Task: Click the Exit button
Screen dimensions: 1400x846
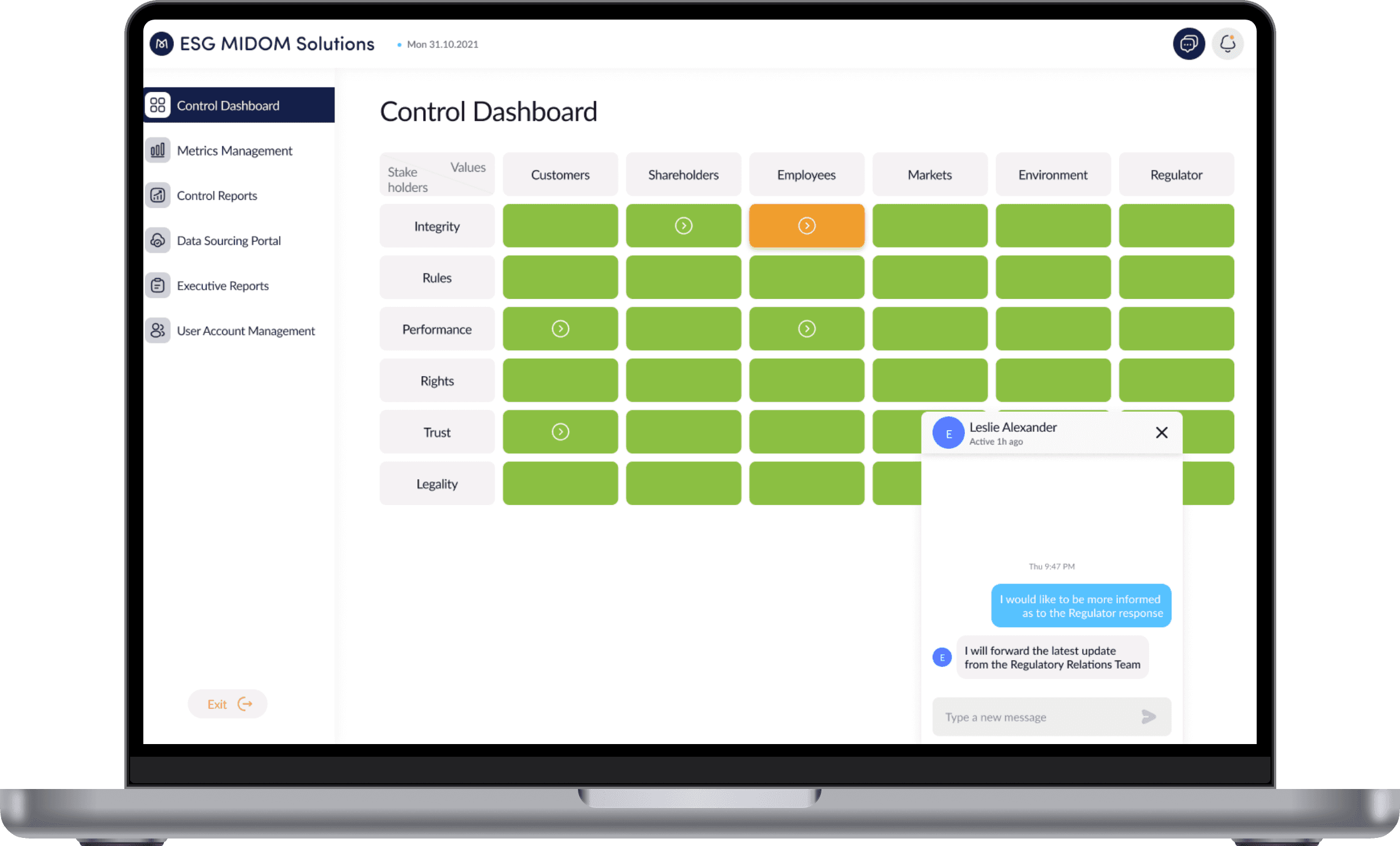Action: pyautogui.click(x=228, y=704)
